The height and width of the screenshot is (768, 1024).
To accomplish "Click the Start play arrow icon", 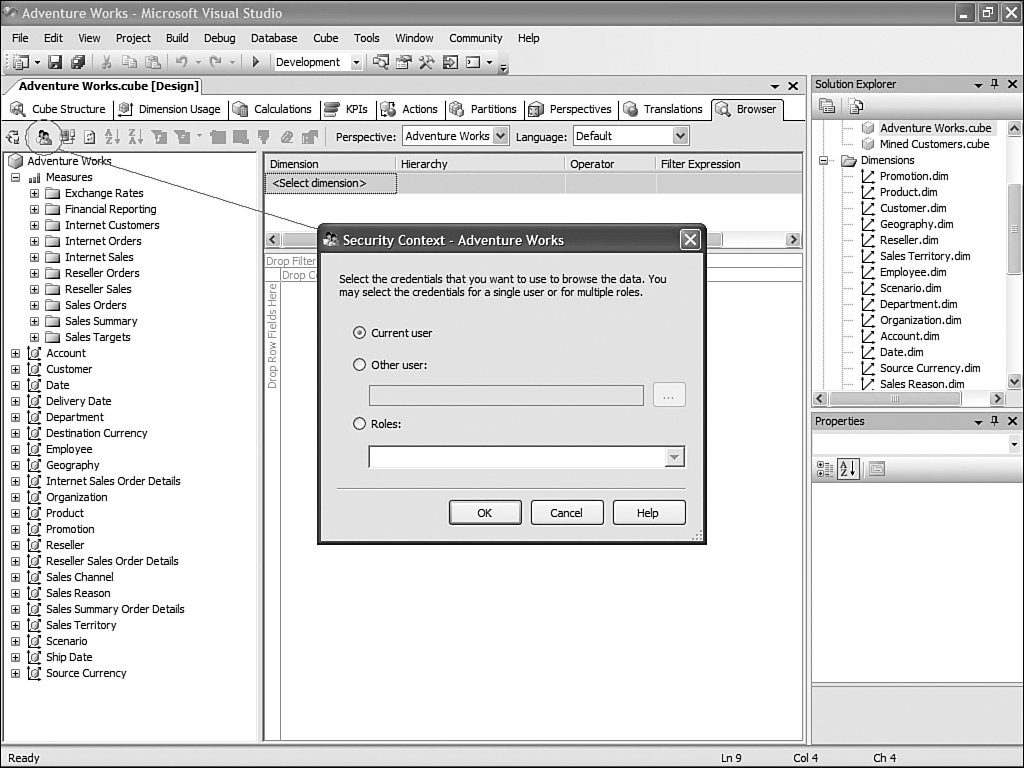I will pyautogui.click(x=256, y=62).
